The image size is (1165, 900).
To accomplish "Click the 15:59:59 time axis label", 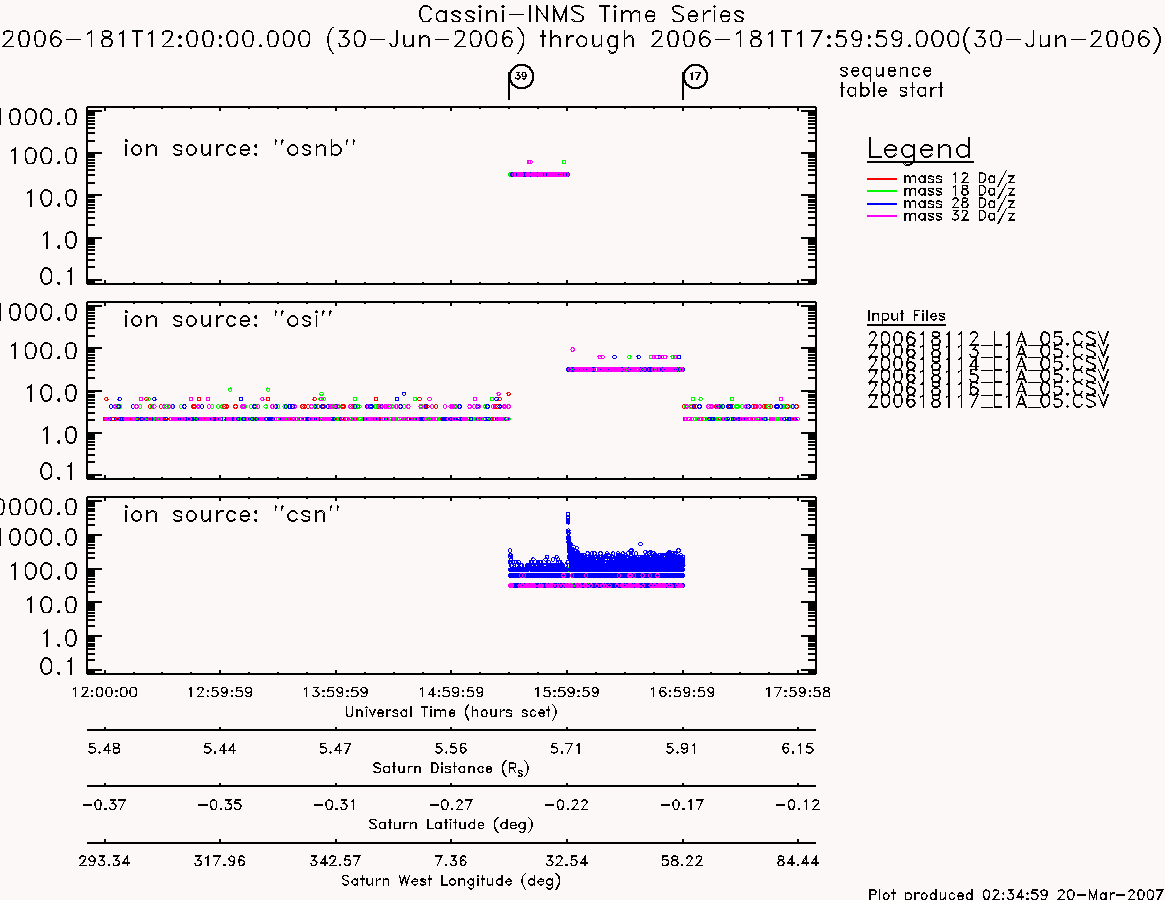I will pos(567,692).
